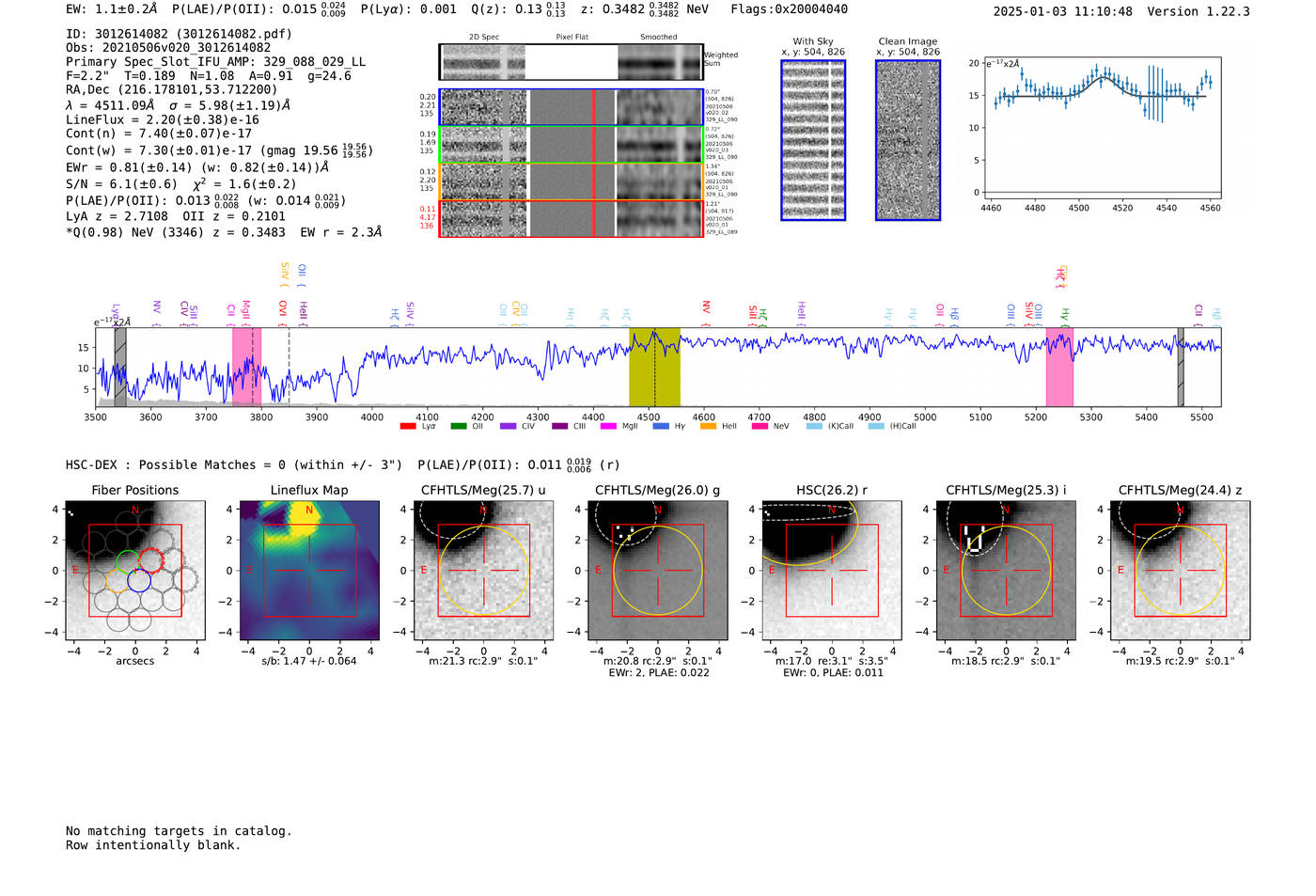The height and width of the screenshot is (896, 1316).
Task: Click the pink band near 5250
Action: point(1059,367)
